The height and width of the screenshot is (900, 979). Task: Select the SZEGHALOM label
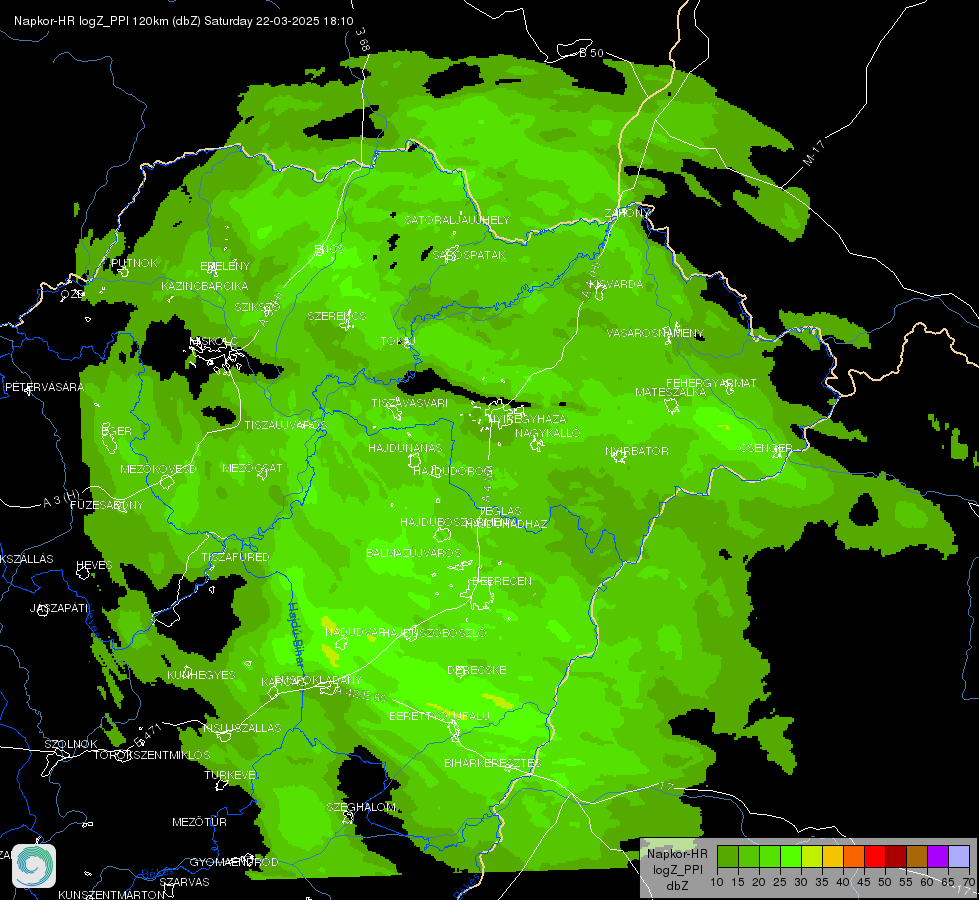click(x=361, y=807)
